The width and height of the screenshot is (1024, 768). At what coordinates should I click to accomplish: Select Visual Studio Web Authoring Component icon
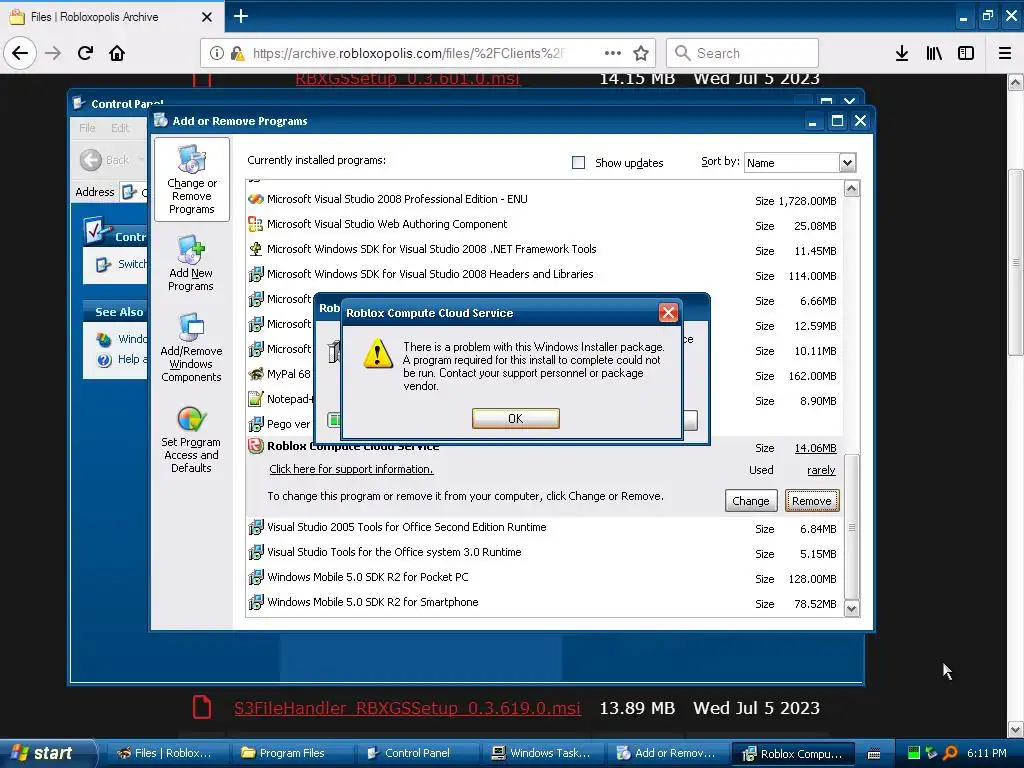255,224
